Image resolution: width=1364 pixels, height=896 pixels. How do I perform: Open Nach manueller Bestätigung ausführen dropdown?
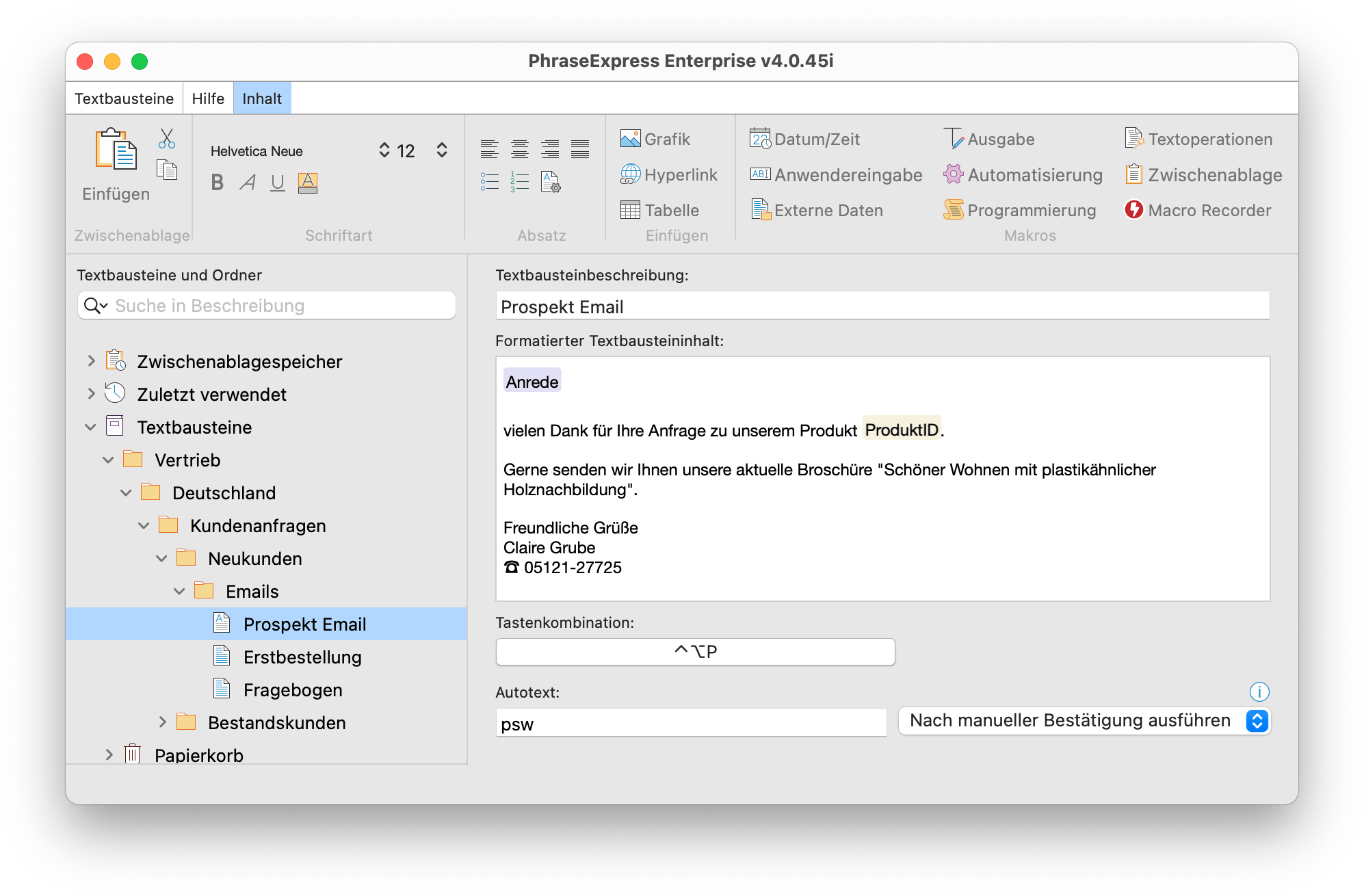[1085, 721]
